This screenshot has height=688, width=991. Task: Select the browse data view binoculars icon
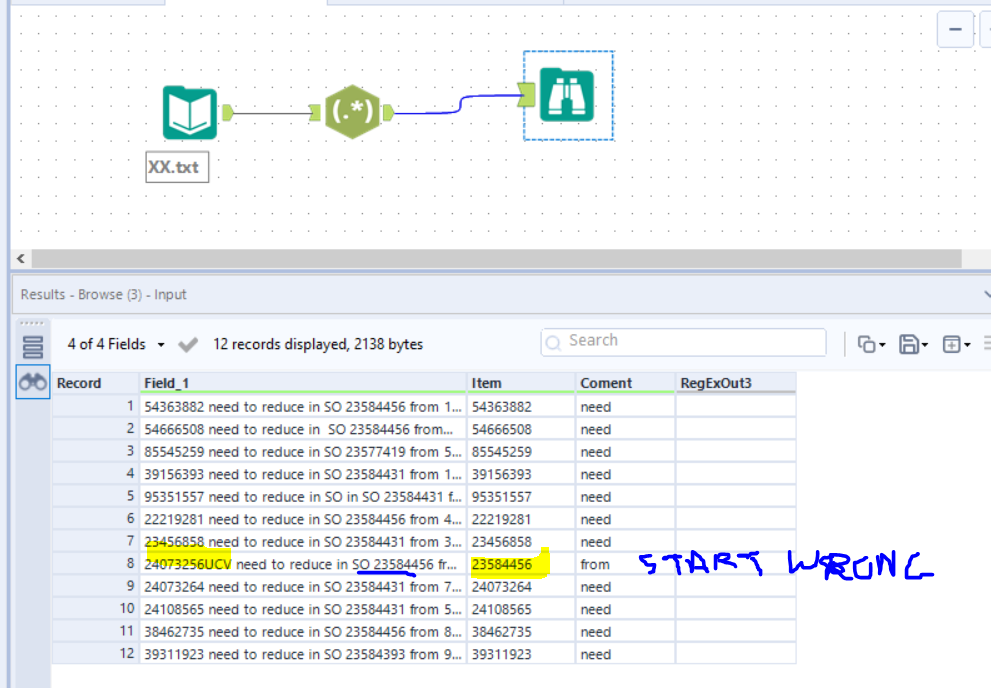coord(33,382)
